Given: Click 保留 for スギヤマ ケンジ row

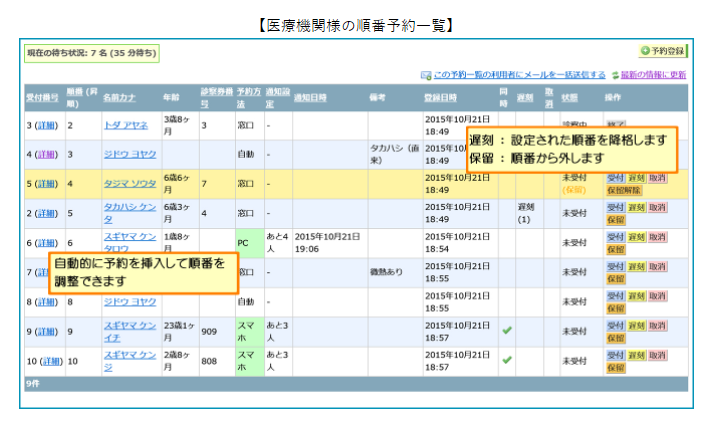Looking at the screenshot, I should pyautogui.click(x=616, y=368).
